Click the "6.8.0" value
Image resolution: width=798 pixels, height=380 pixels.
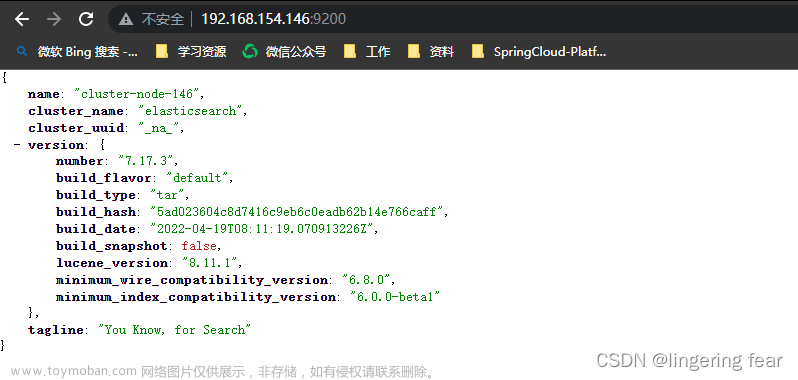367,280
